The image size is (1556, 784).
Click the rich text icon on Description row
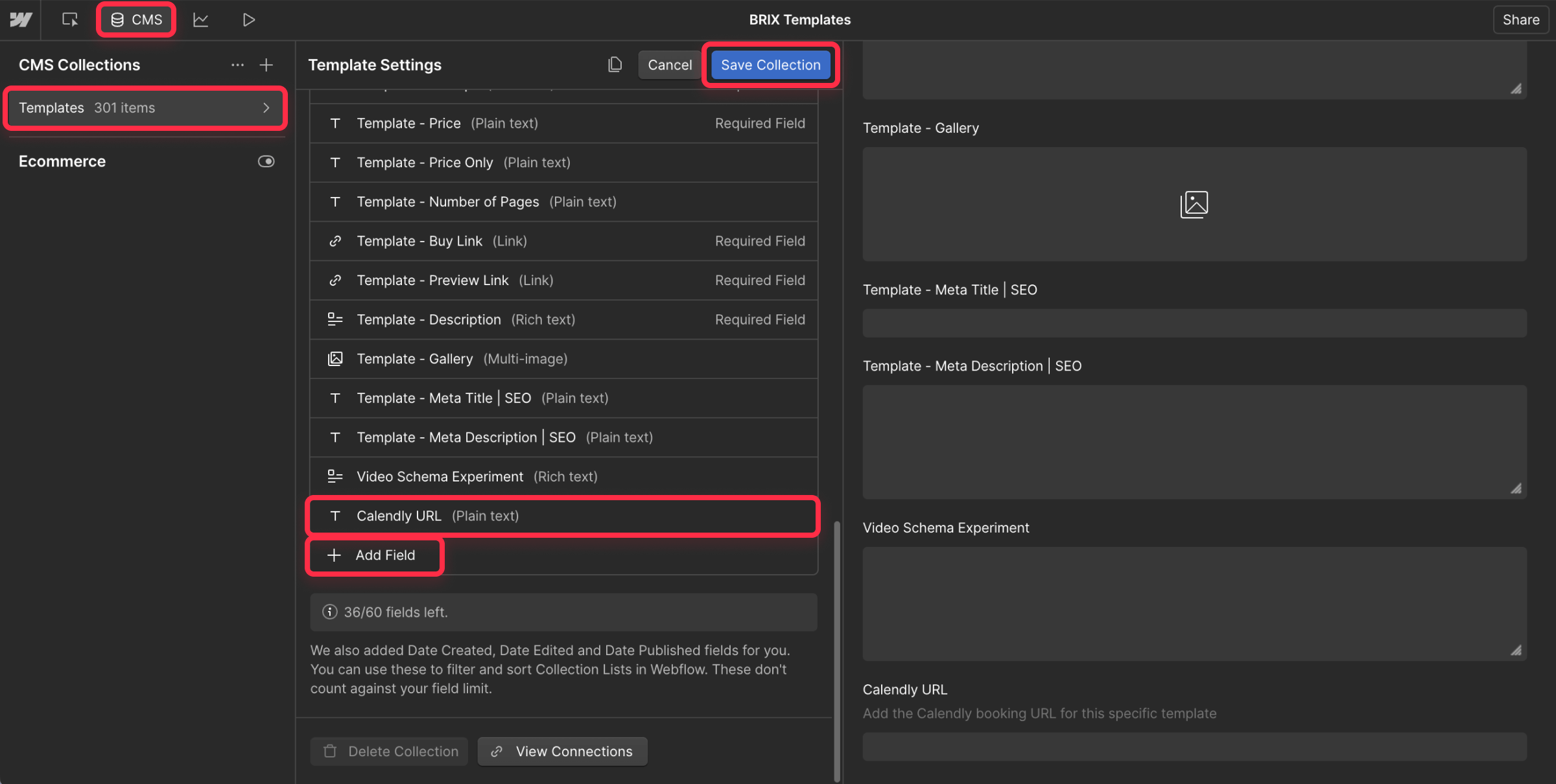(x=335, y=319)
